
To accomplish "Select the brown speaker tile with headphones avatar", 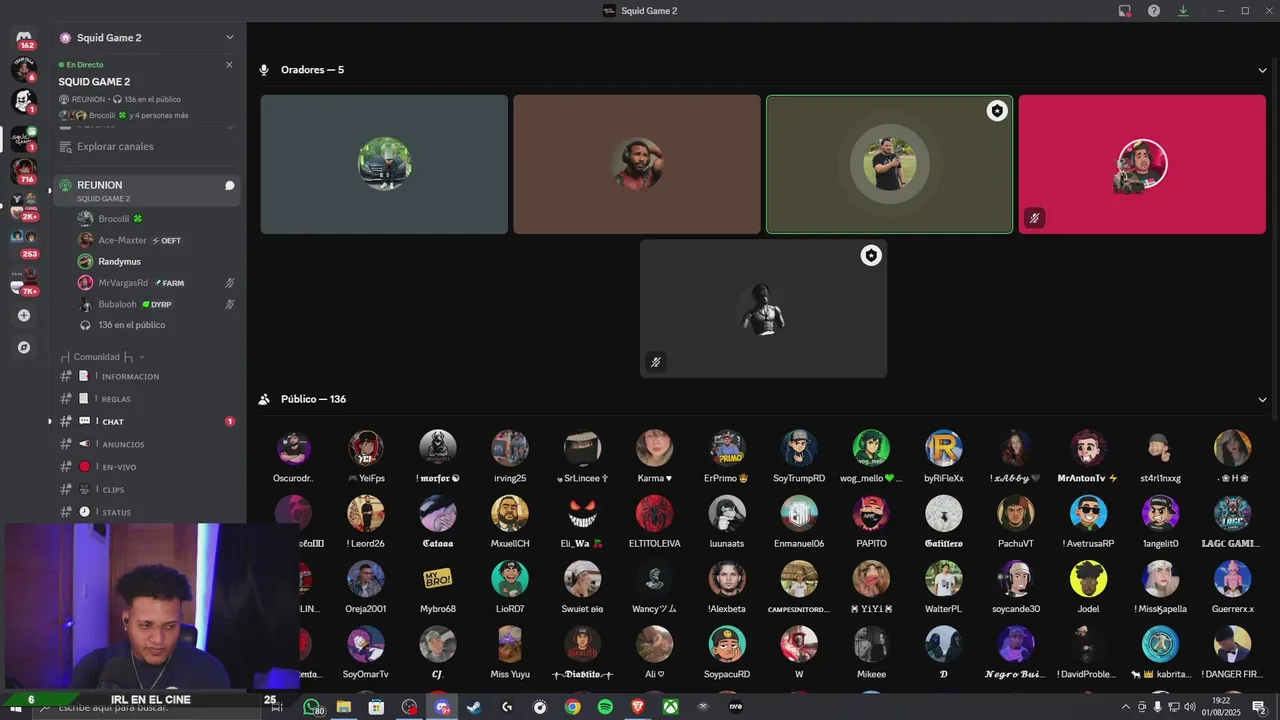I will (x=636, y=164).
